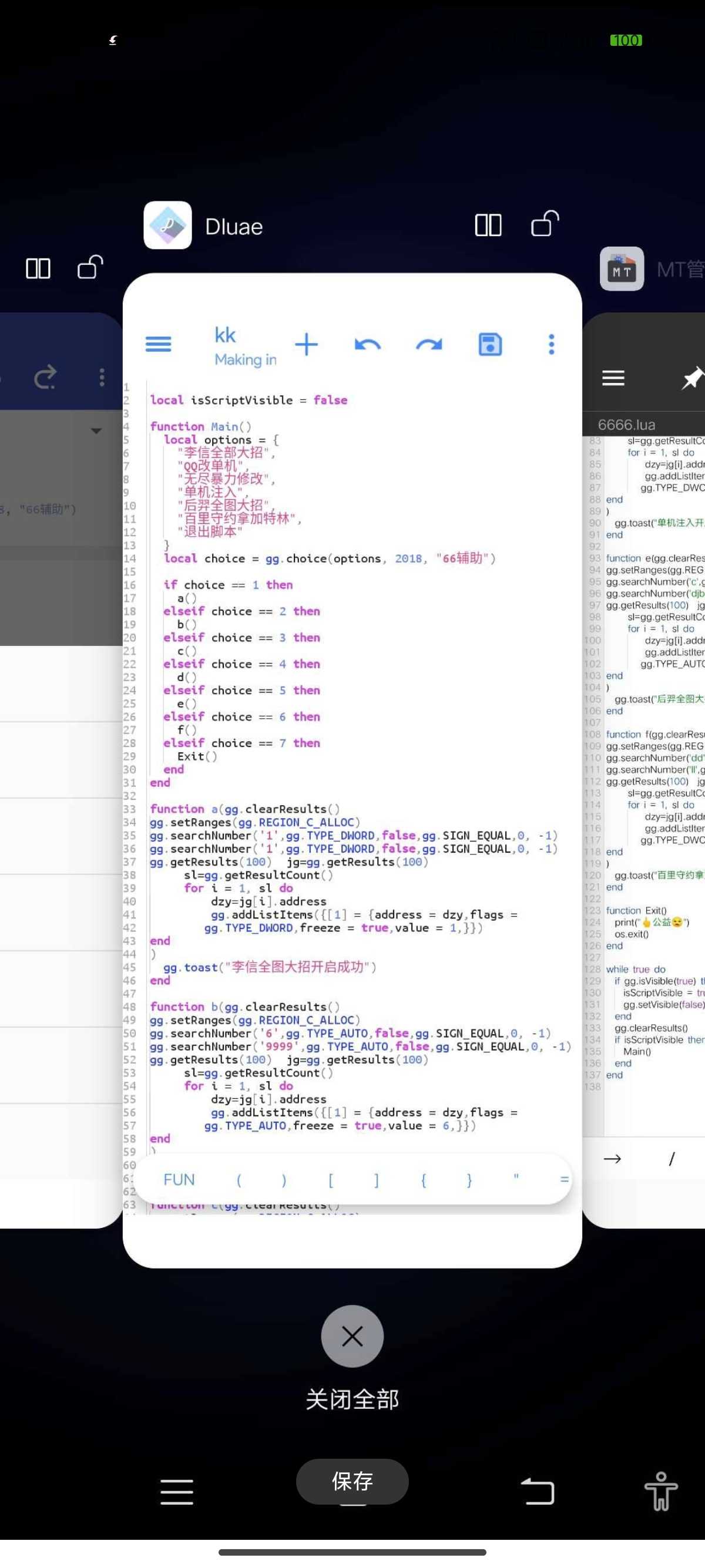Open three-dot overflow menu in Dluae
Image resolution: width=705 pixels, height=1568 pixels.
552,345
